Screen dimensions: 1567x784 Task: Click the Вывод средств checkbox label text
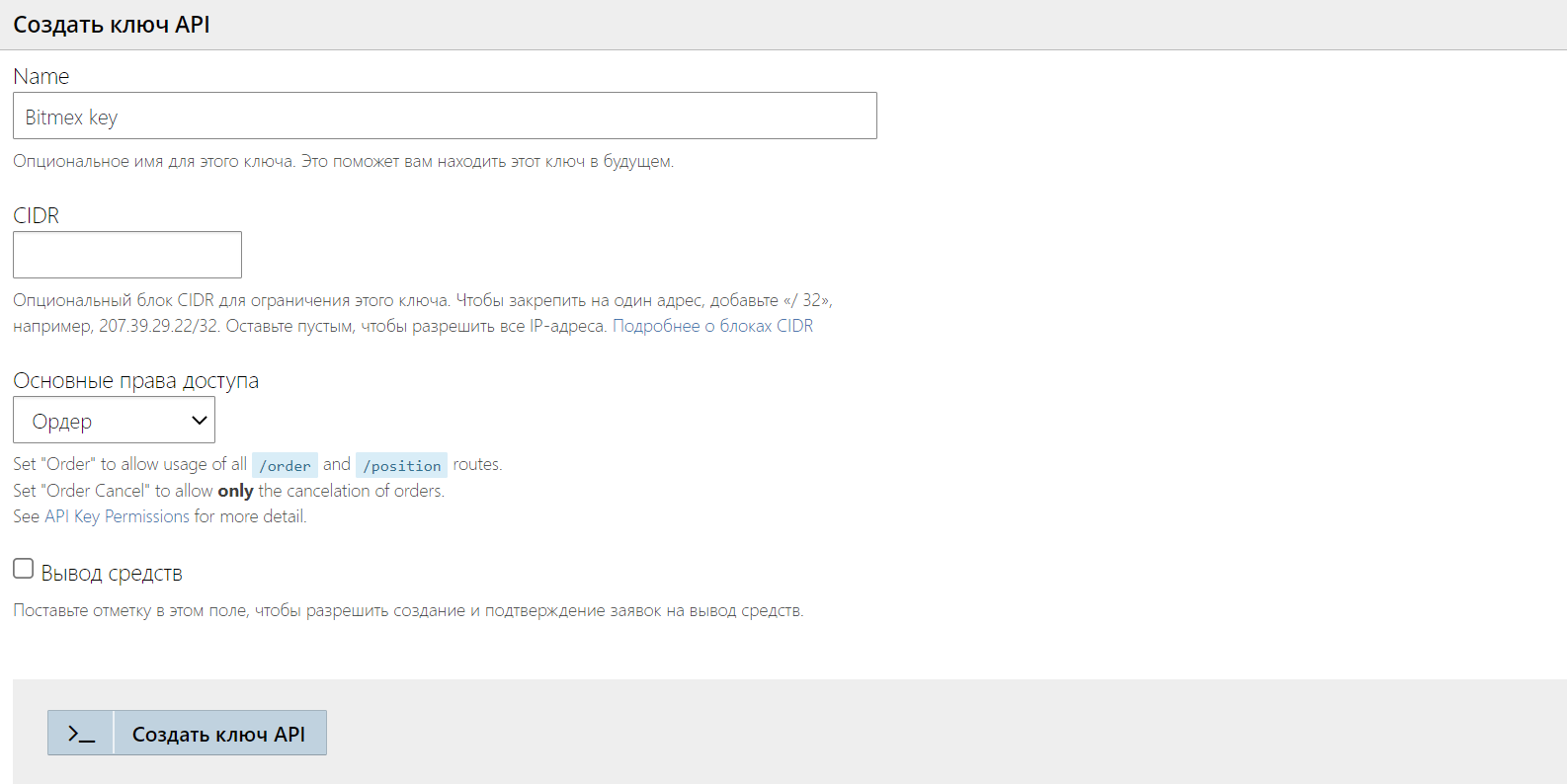pos(112,574)
